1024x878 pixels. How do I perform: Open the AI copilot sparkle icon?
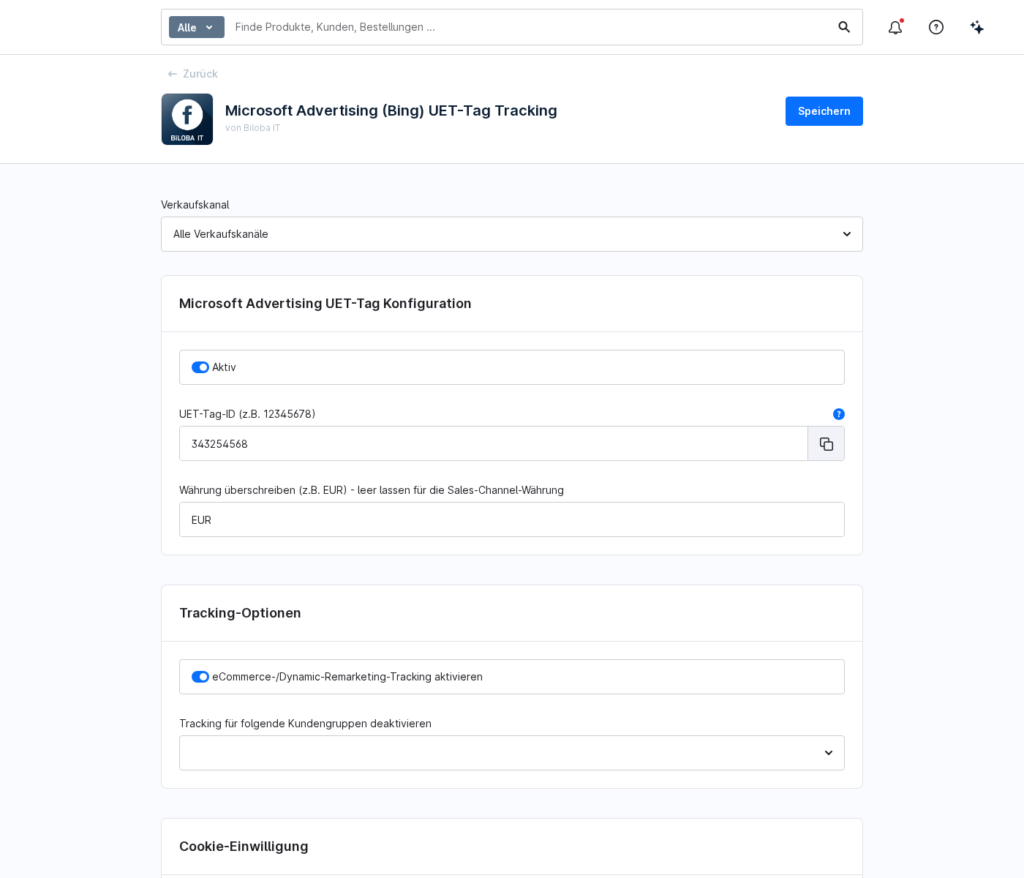(977, 27)
